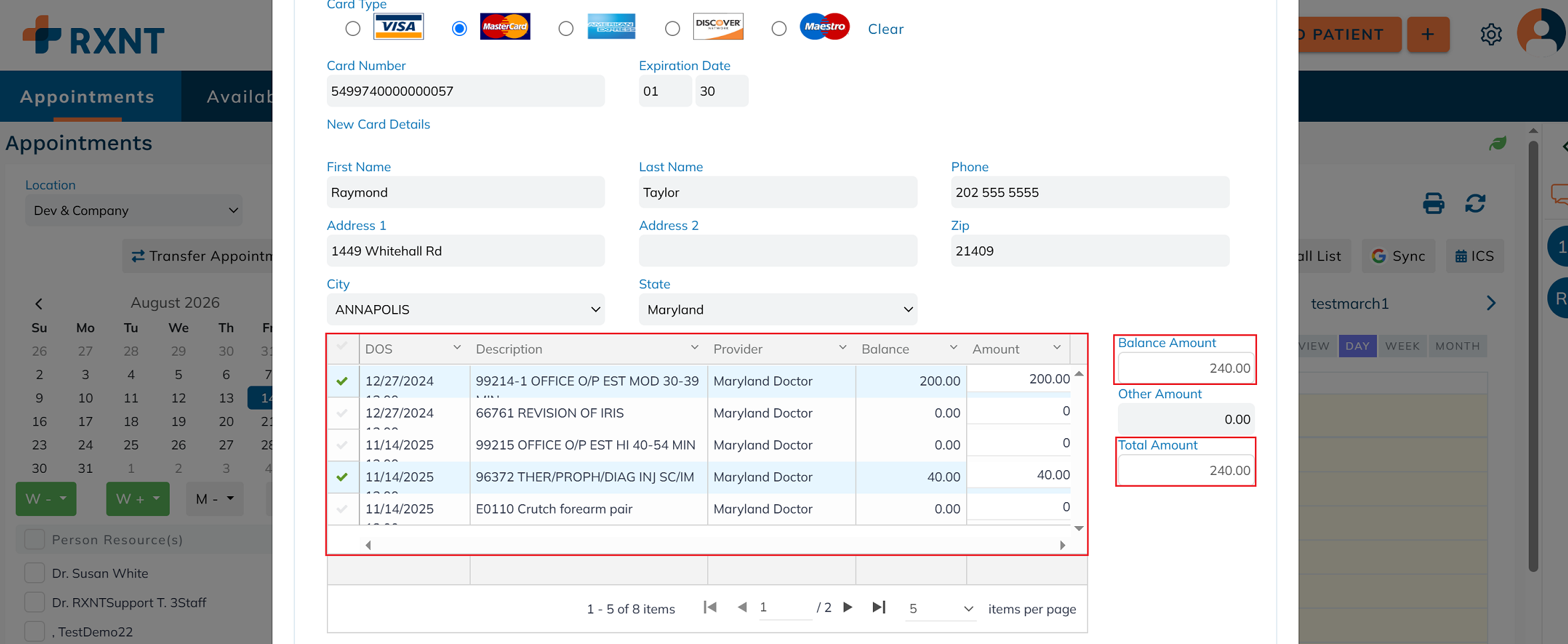Open the DOS column filter chevron
The image size is (1568, 644).
tap(457, 348)
